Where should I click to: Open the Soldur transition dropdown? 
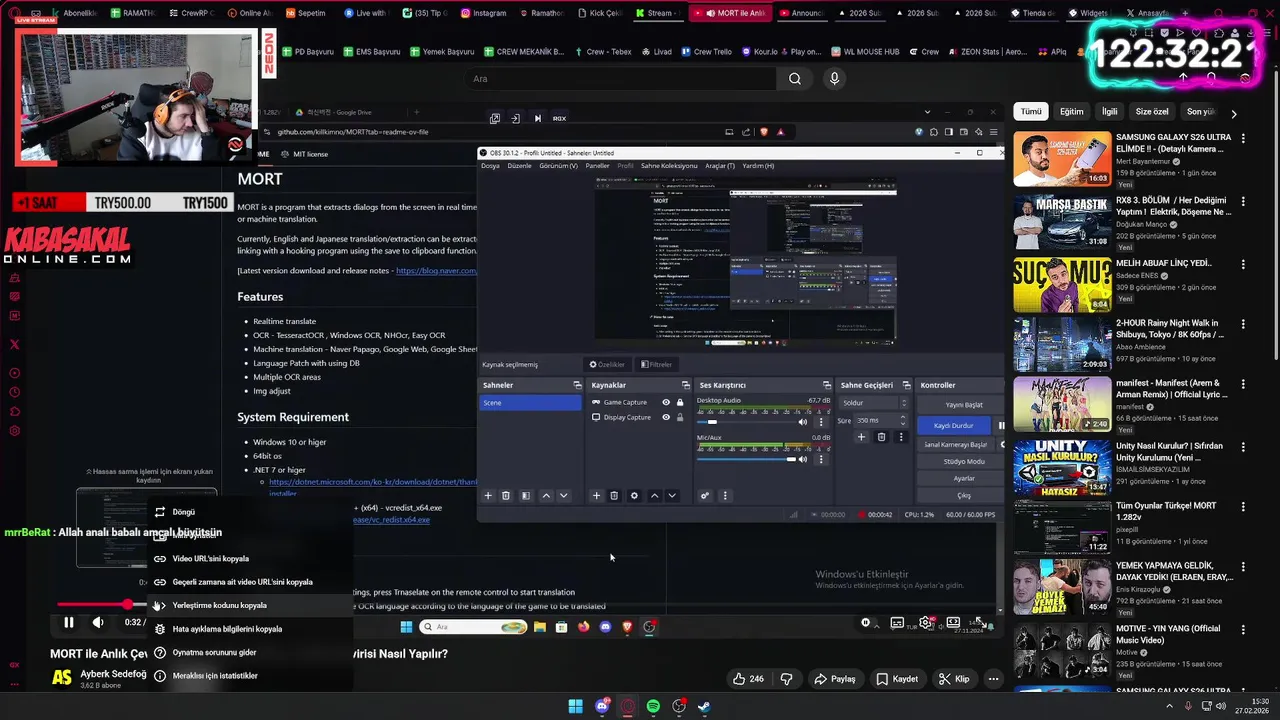tap(875, 403)
